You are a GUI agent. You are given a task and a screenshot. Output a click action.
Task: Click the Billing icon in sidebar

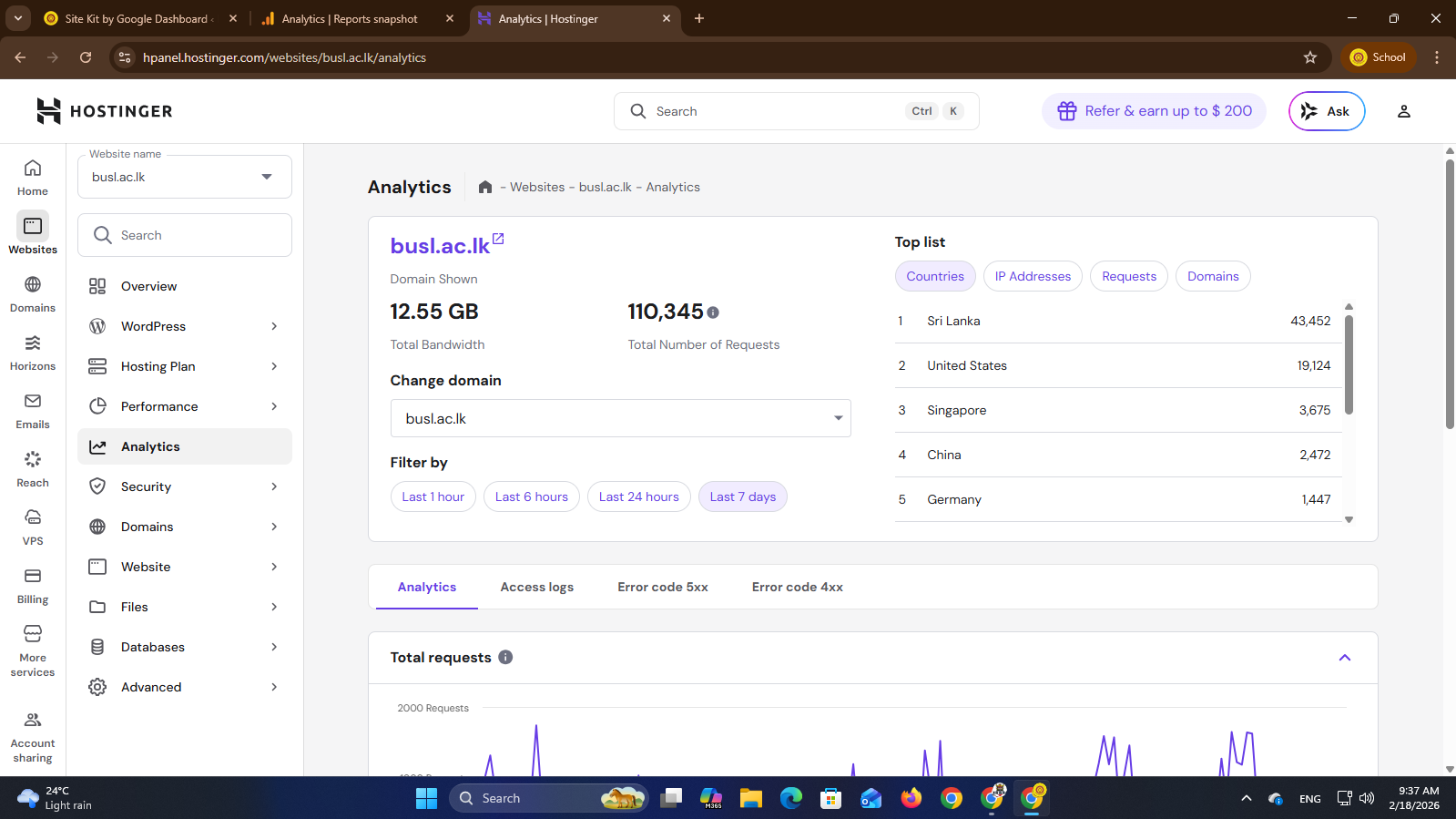pos(33,585)
